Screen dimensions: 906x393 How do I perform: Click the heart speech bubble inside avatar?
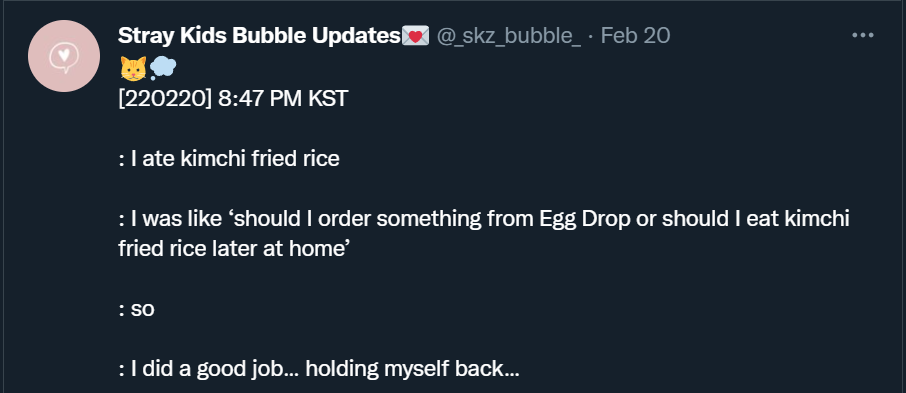tap(64, 57)
